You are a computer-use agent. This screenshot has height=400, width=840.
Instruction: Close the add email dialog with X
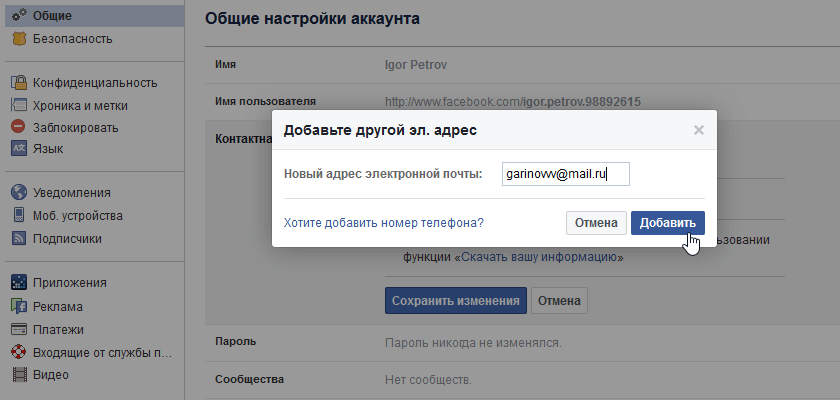[x=698, y=130]
